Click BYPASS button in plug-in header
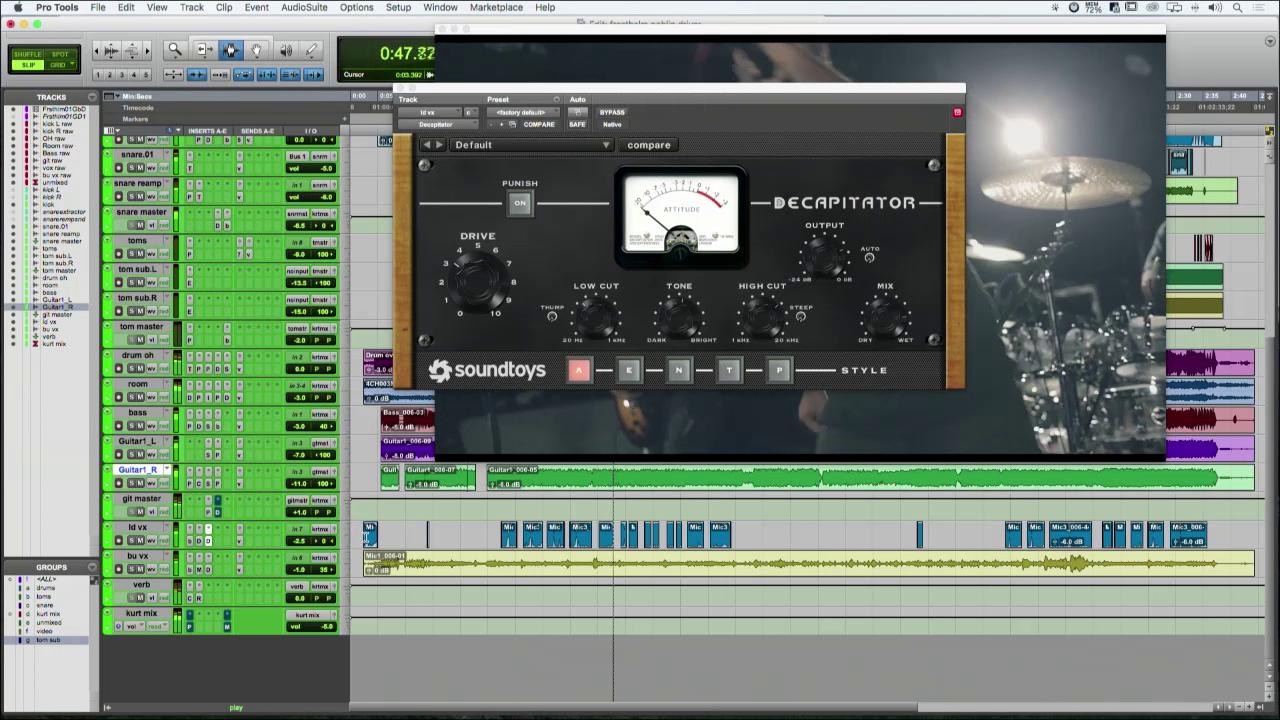 (x=612, y=112)
